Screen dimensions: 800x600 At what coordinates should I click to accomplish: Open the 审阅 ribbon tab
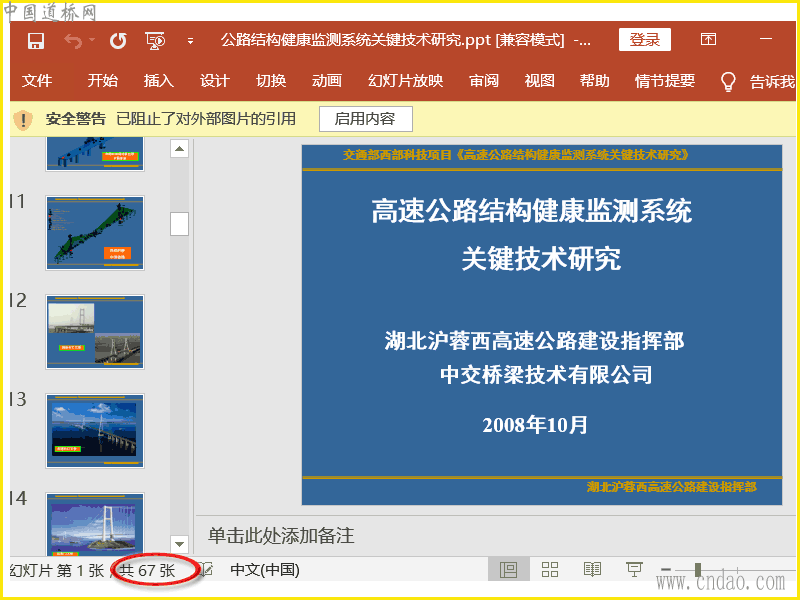click(484, 81)
